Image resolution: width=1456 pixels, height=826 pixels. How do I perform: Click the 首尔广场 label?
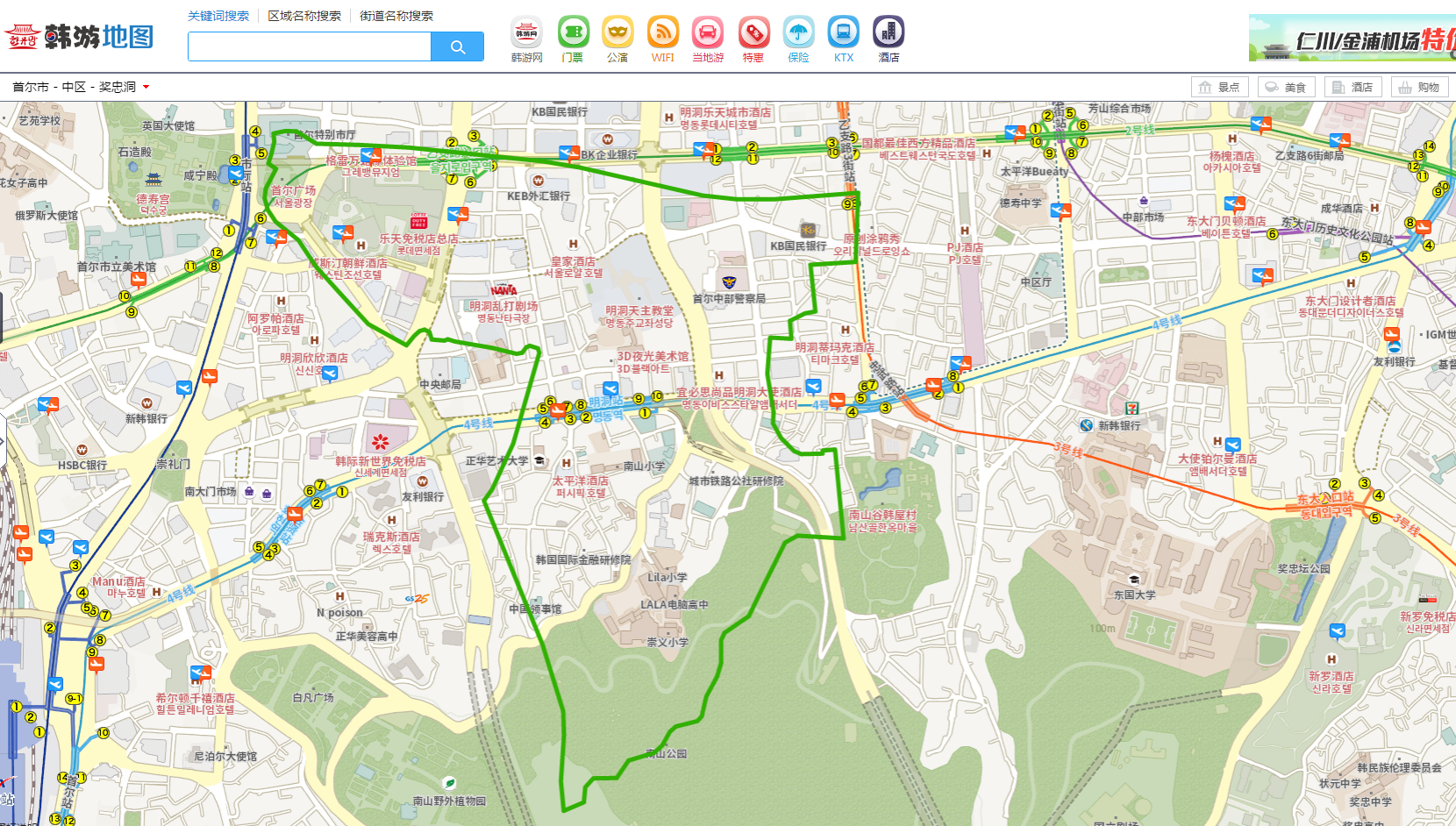tap(293, 196)
